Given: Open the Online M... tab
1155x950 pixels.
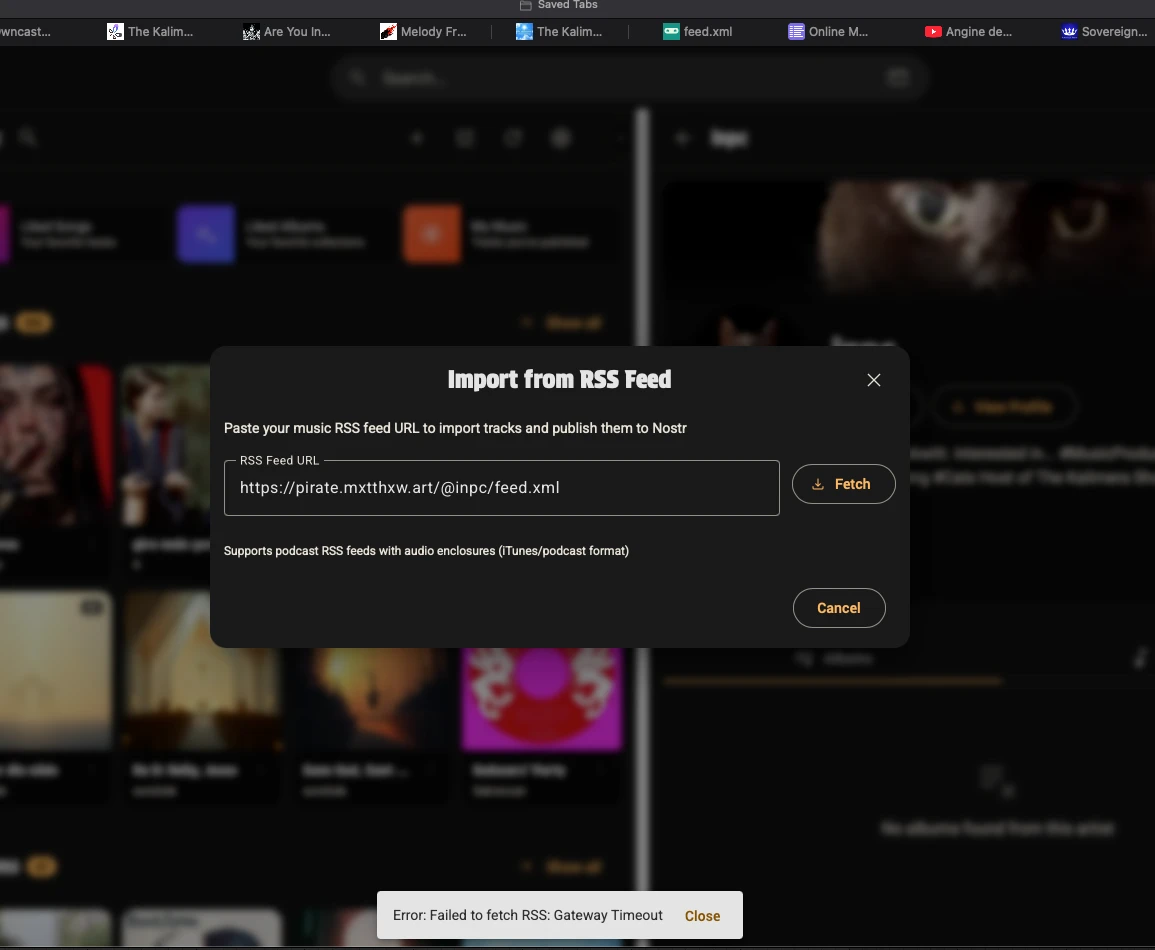Looking at the screenshot, I should (x=828, y=32).
